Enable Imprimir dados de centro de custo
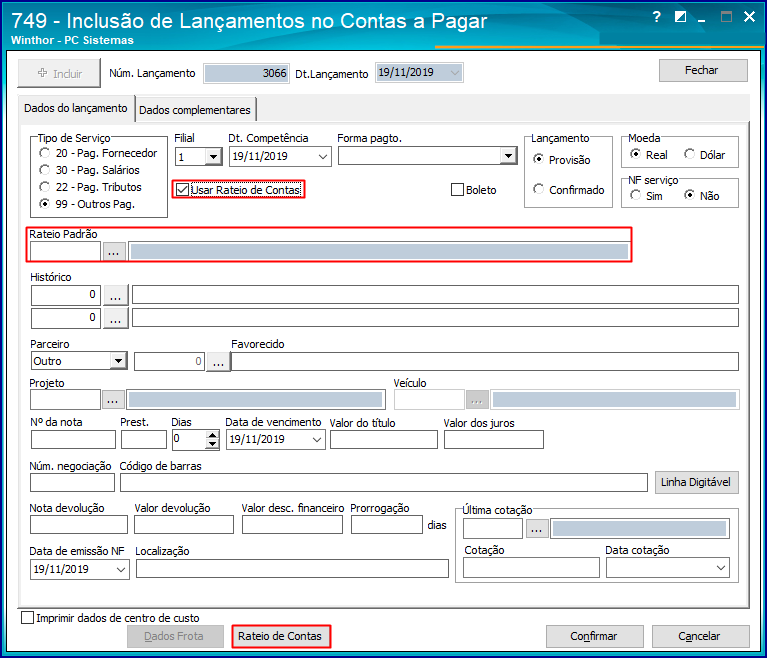The height and width of the screenshot is (658, 767). point(27,617)
